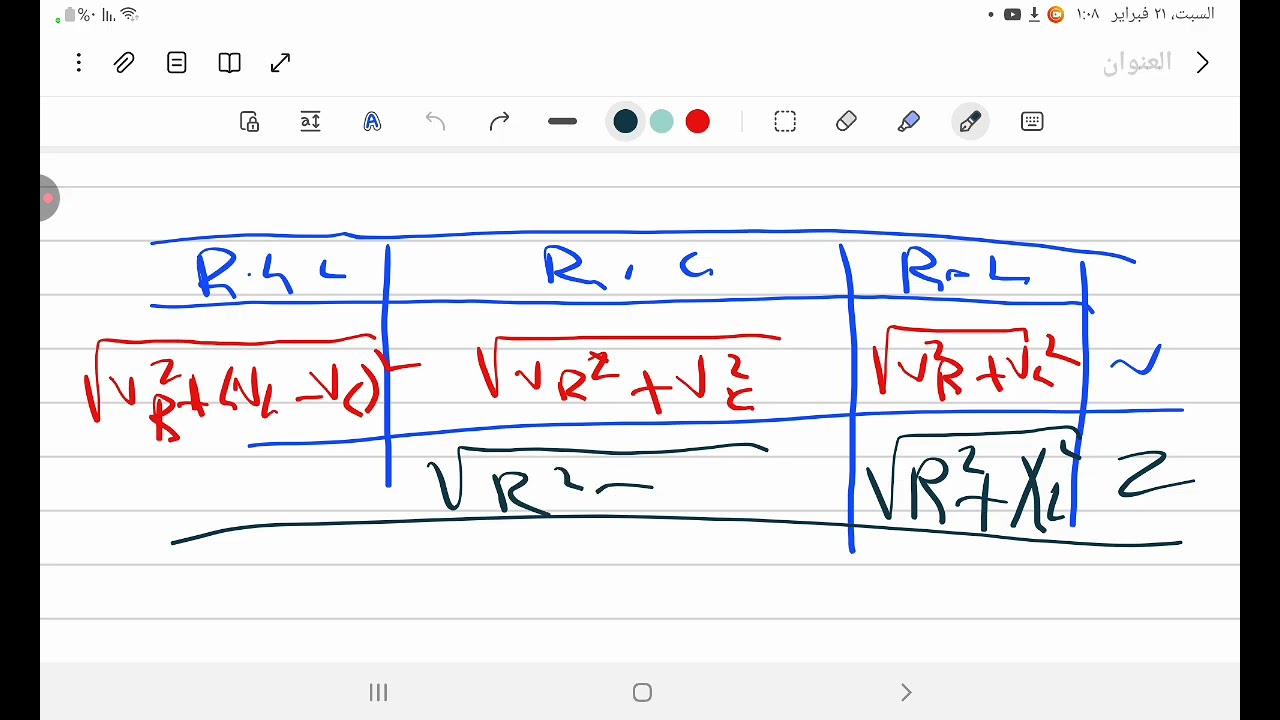Tap the date السبت، ٢١ فبراير
The image size is (1280, 720).
click(1162, 14)
